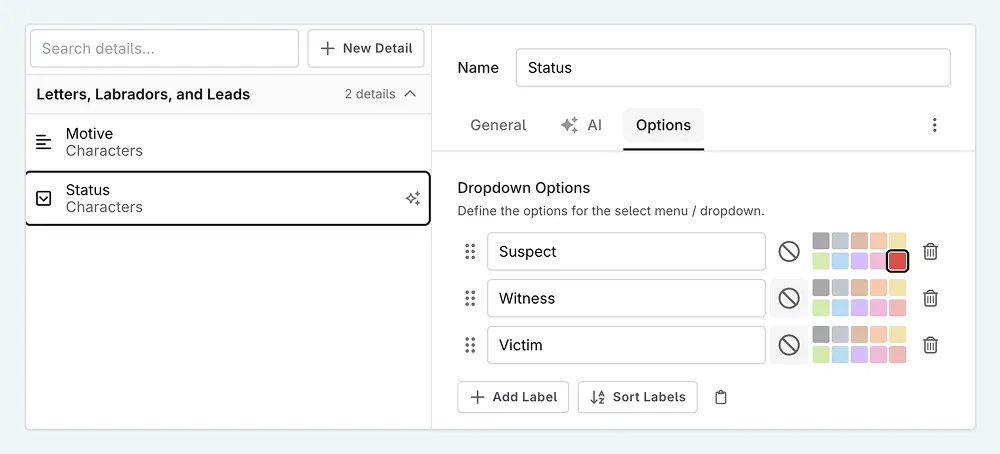Switch to the General tab

pyautogui.click(x=498, y=125)
